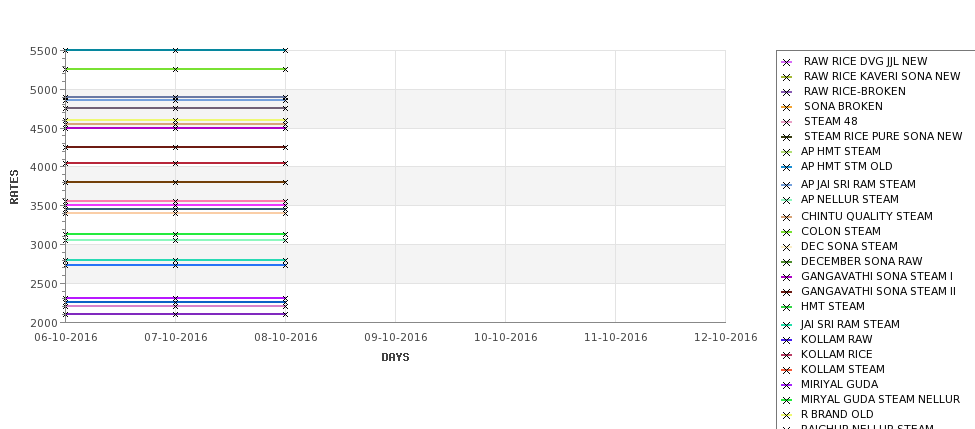Click the COLON STEAM green legend marker

coord(787,232)
